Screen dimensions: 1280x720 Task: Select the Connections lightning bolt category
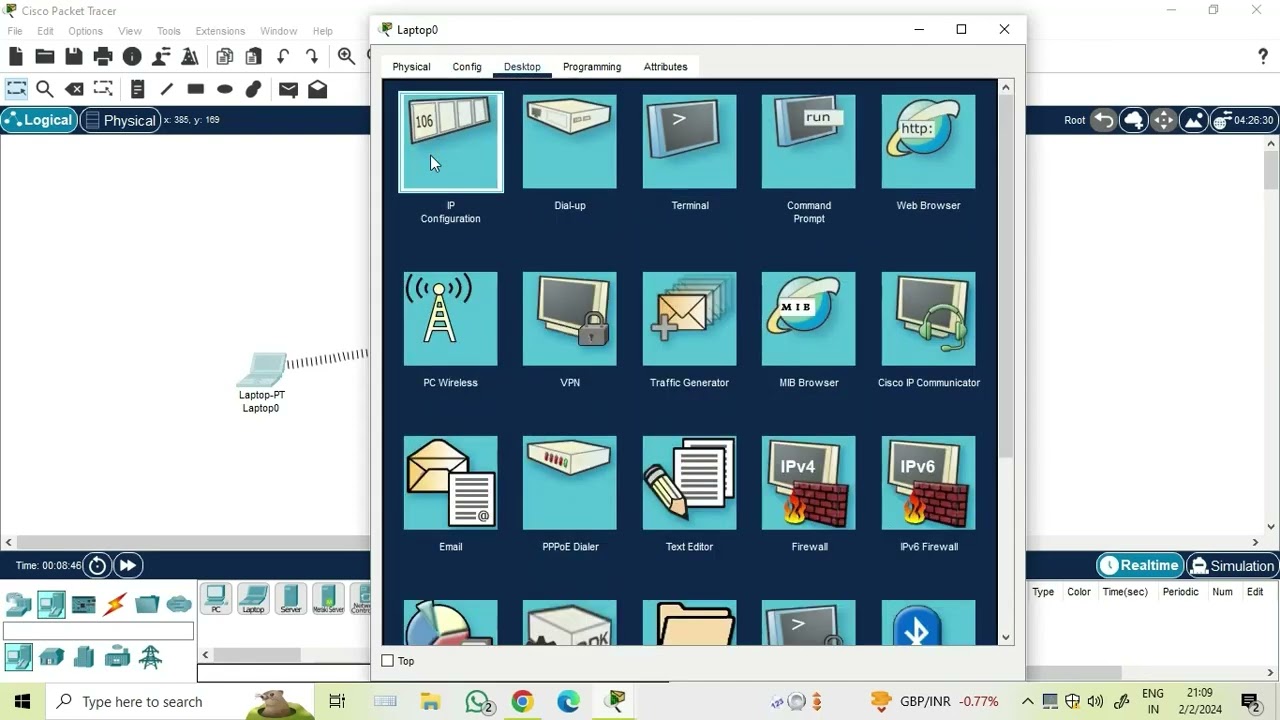click(x=115, y=604)
